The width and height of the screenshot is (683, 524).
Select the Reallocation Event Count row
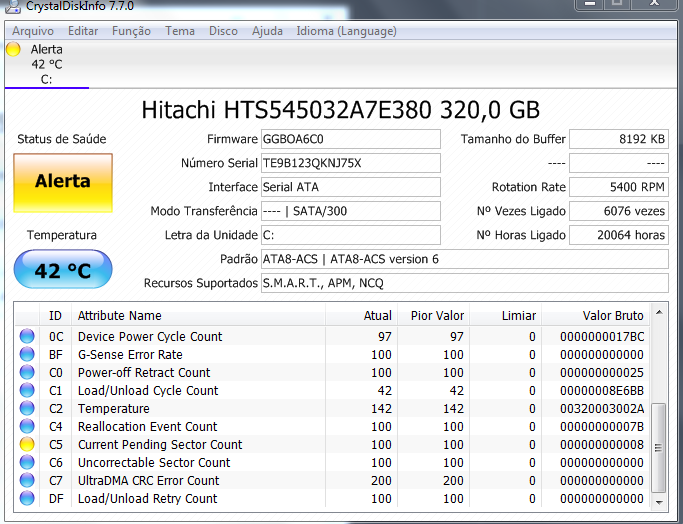pos(332,426)
